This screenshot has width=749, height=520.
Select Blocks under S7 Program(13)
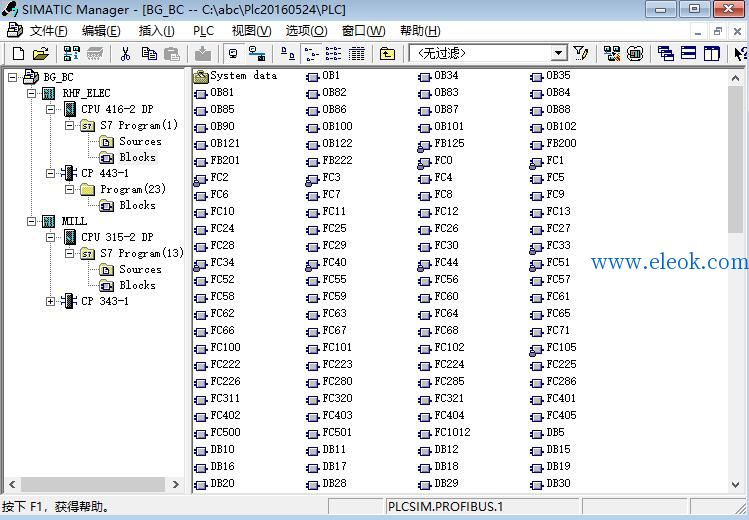tap(137, 285)
